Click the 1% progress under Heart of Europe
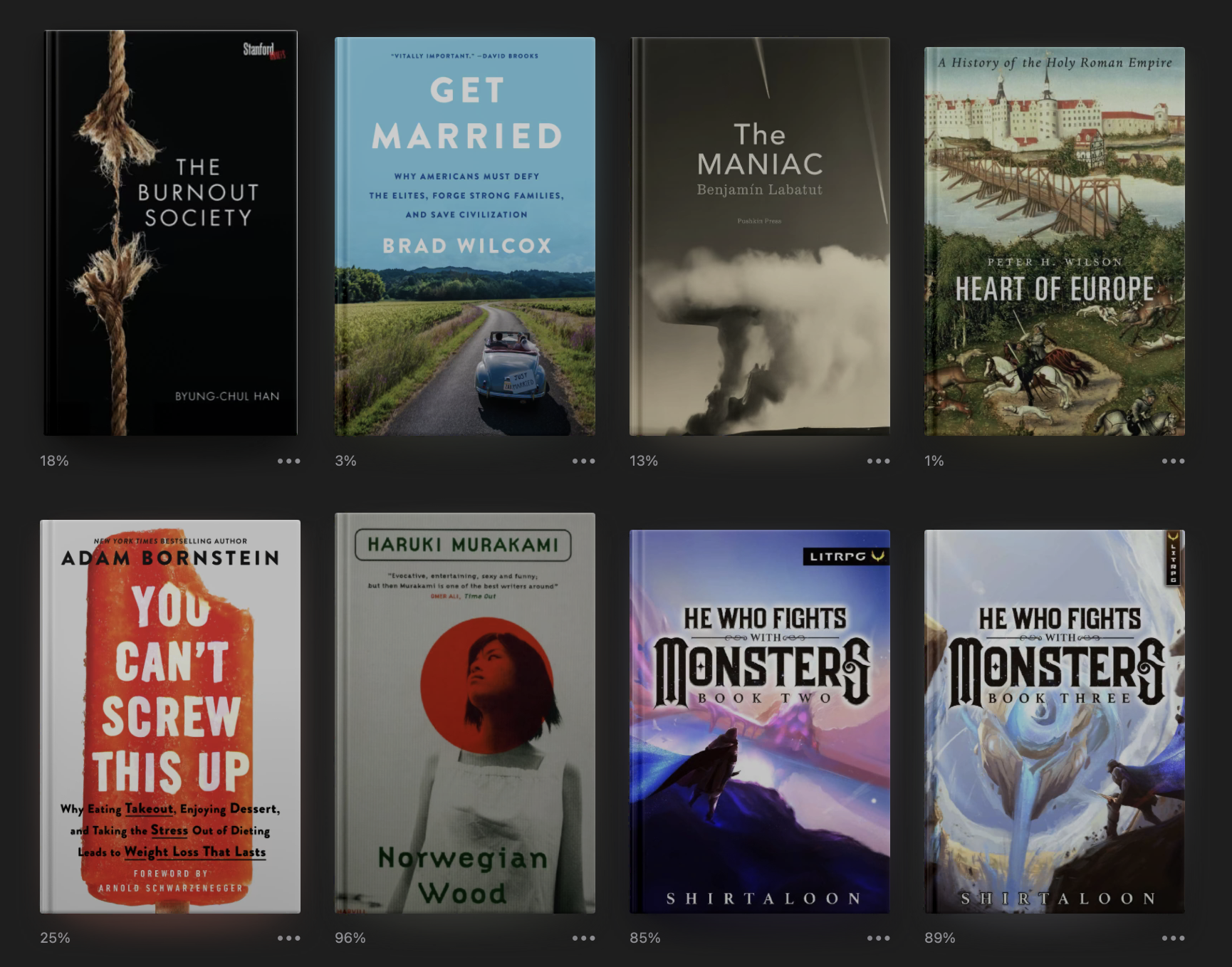Screen dimensions: 1232x967 tap(934, 461)
